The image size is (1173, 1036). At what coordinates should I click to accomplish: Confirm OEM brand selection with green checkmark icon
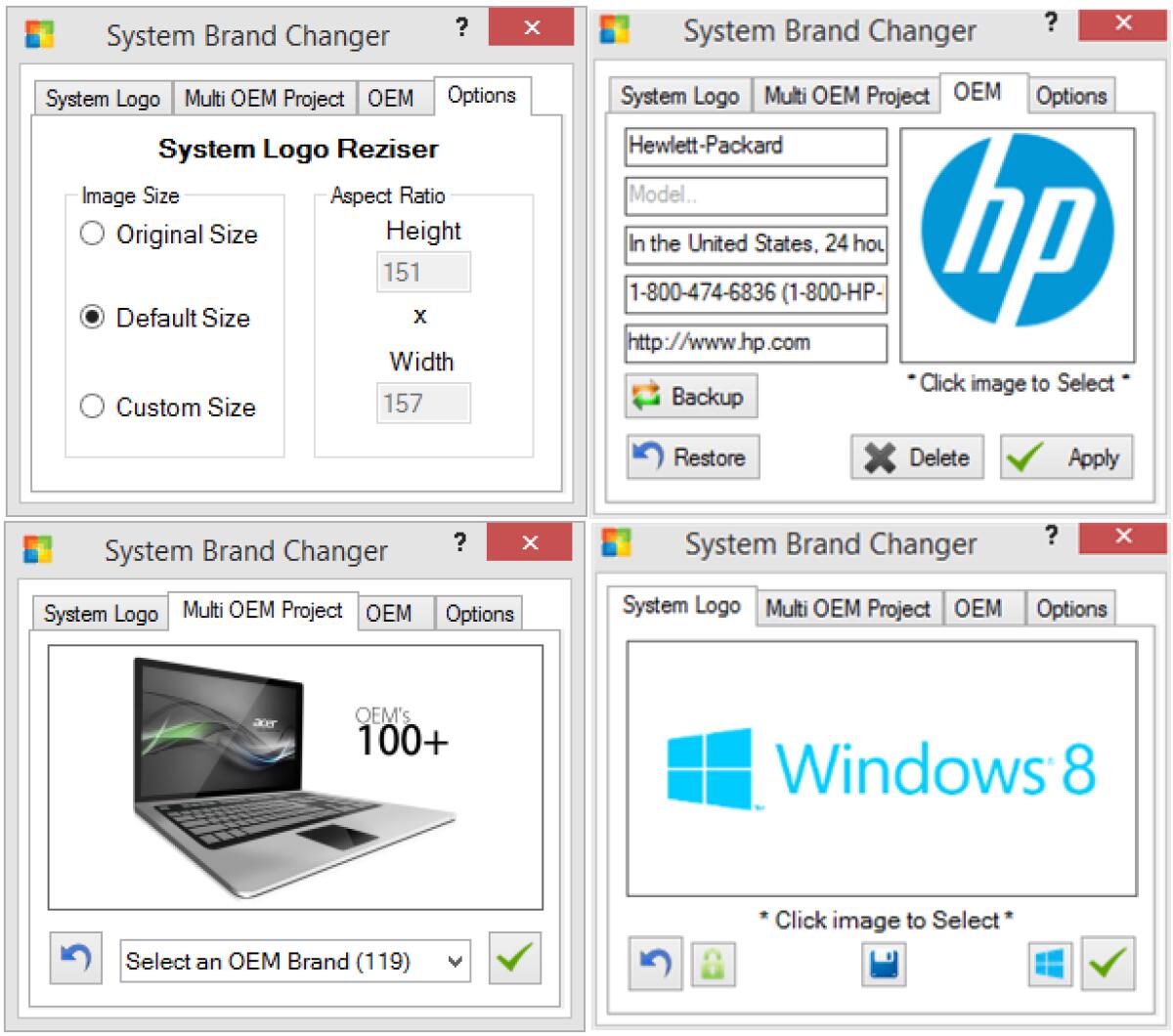515,959
